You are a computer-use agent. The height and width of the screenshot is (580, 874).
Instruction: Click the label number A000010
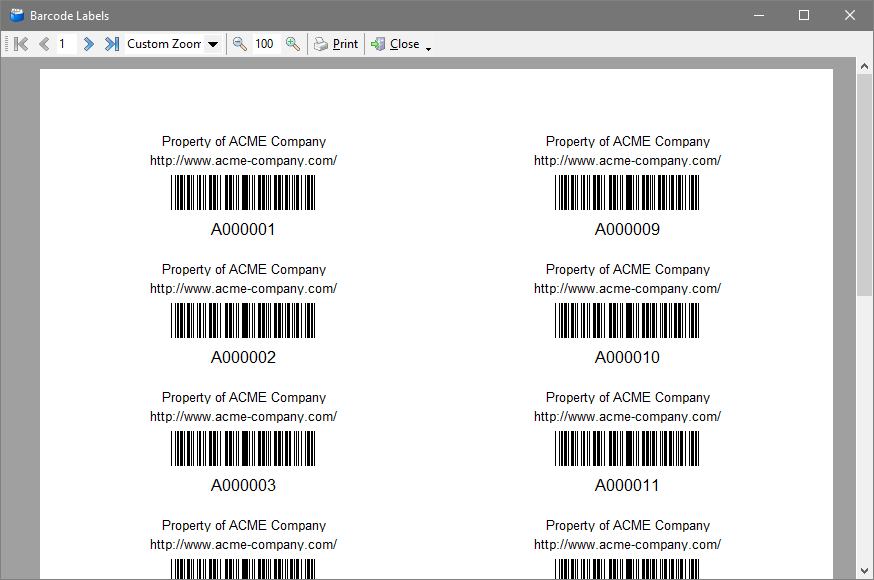pos(627,358)
